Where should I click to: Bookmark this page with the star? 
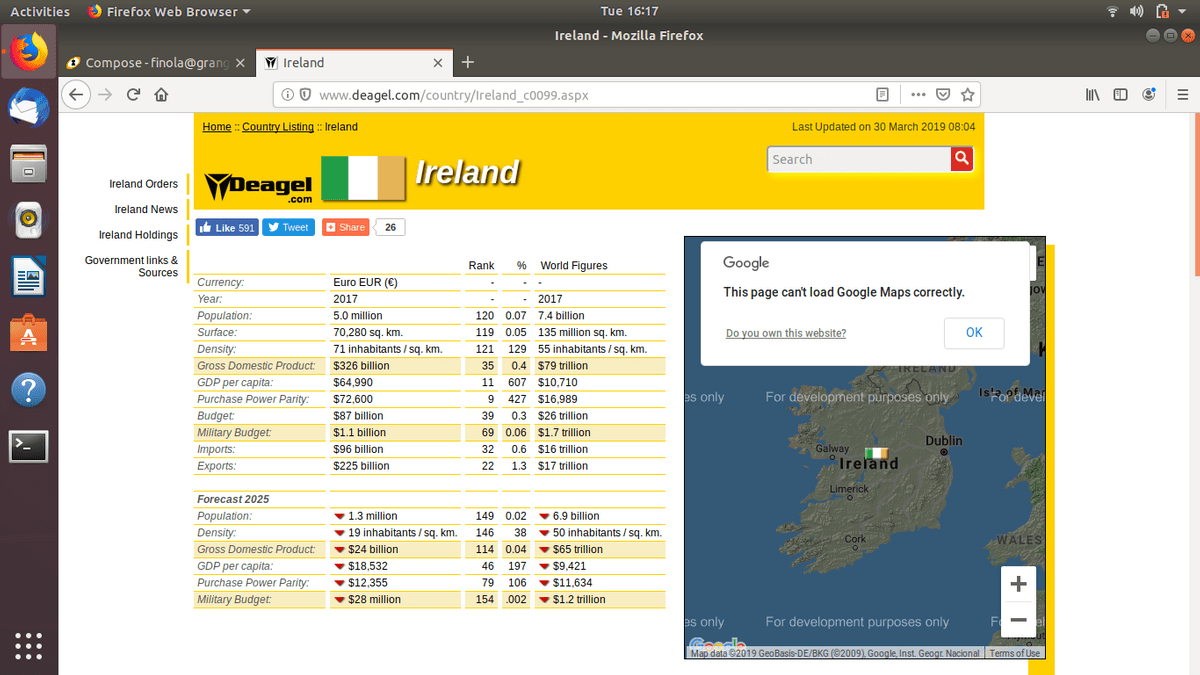tap(967, 95)
